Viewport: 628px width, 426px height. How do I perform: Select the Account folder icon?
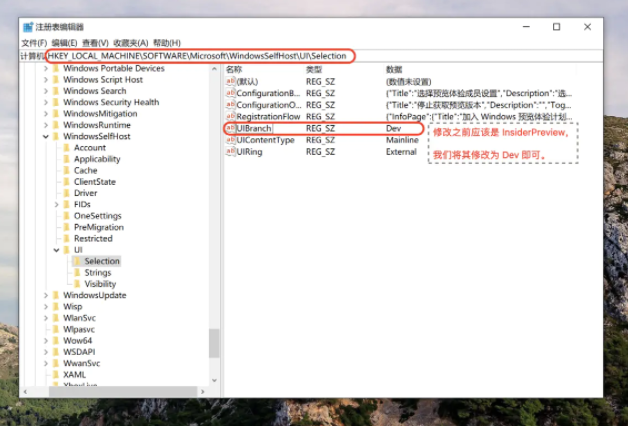click(x=67, y=148)
